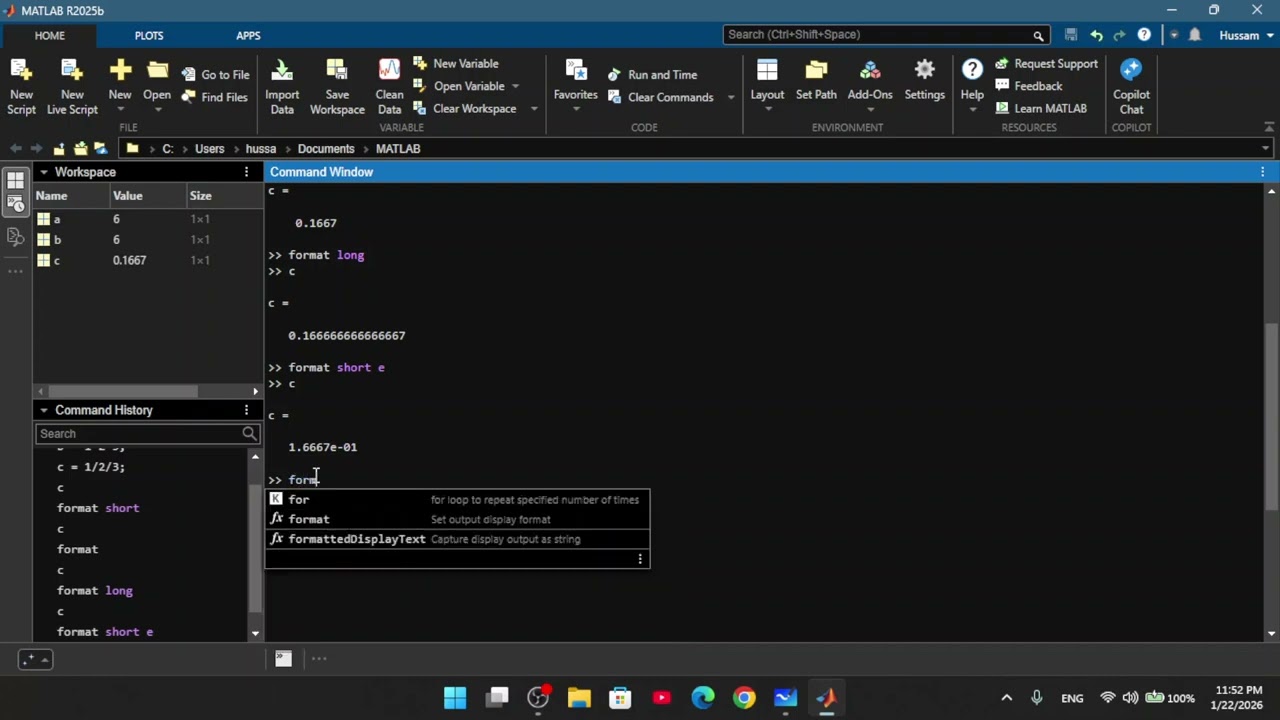This screenshot has width=1280, height=720.
Task: Open Microsoft Edge from taskbar
Action: click(703, 697)
